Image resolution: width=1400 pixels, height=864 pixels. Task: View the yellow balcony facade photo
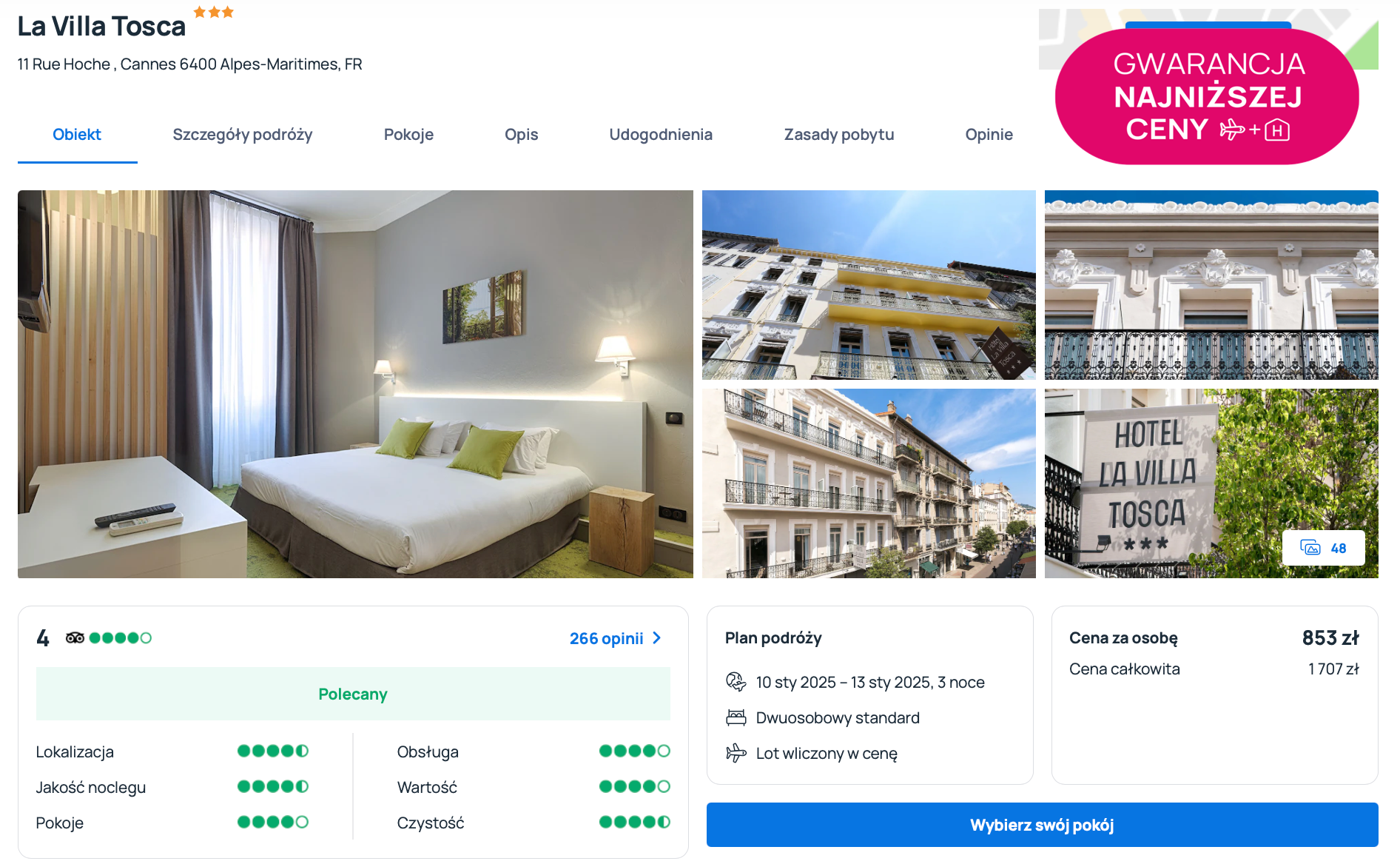point(869,285)
